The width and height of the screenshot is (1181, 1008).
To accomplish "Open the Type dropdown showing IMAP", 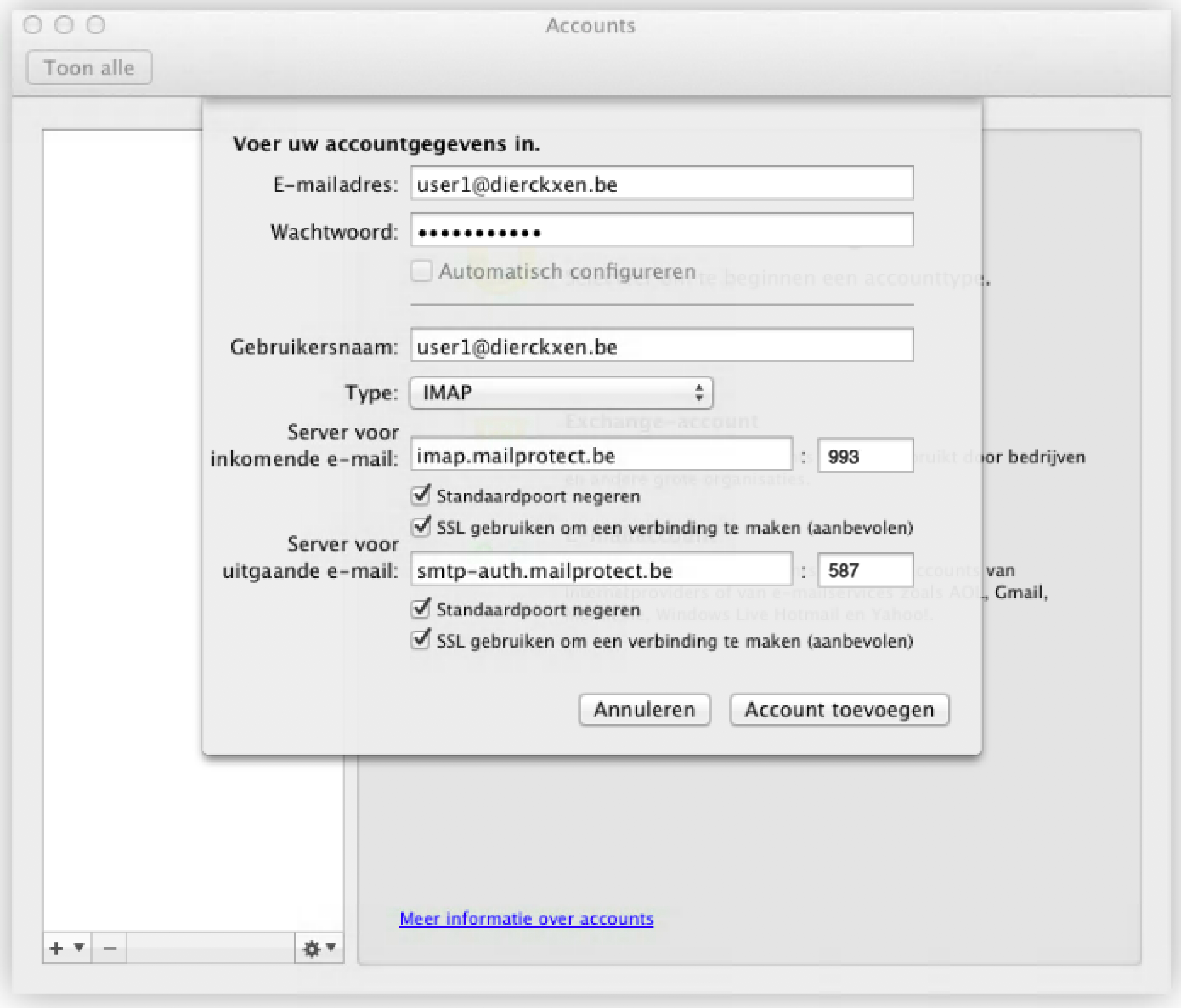I will click(561, 393).
